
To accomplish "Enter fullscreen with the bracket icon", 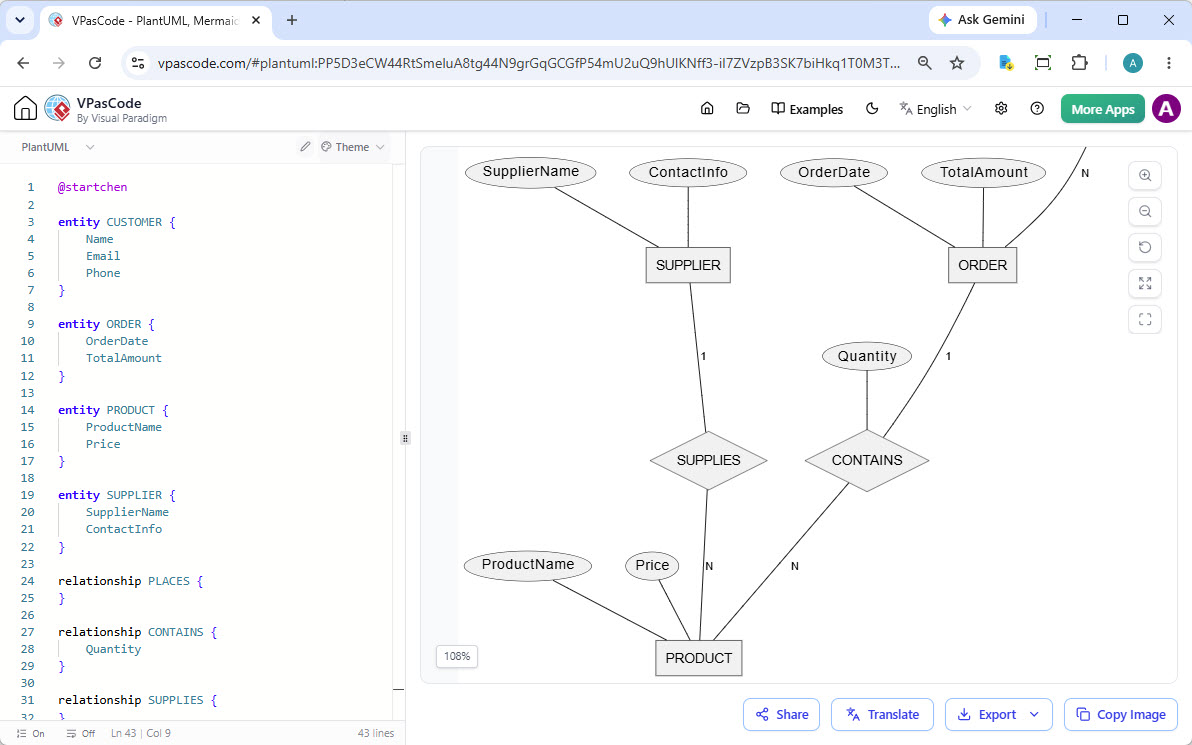I will pyautogui.click(x=1145, y=319).
